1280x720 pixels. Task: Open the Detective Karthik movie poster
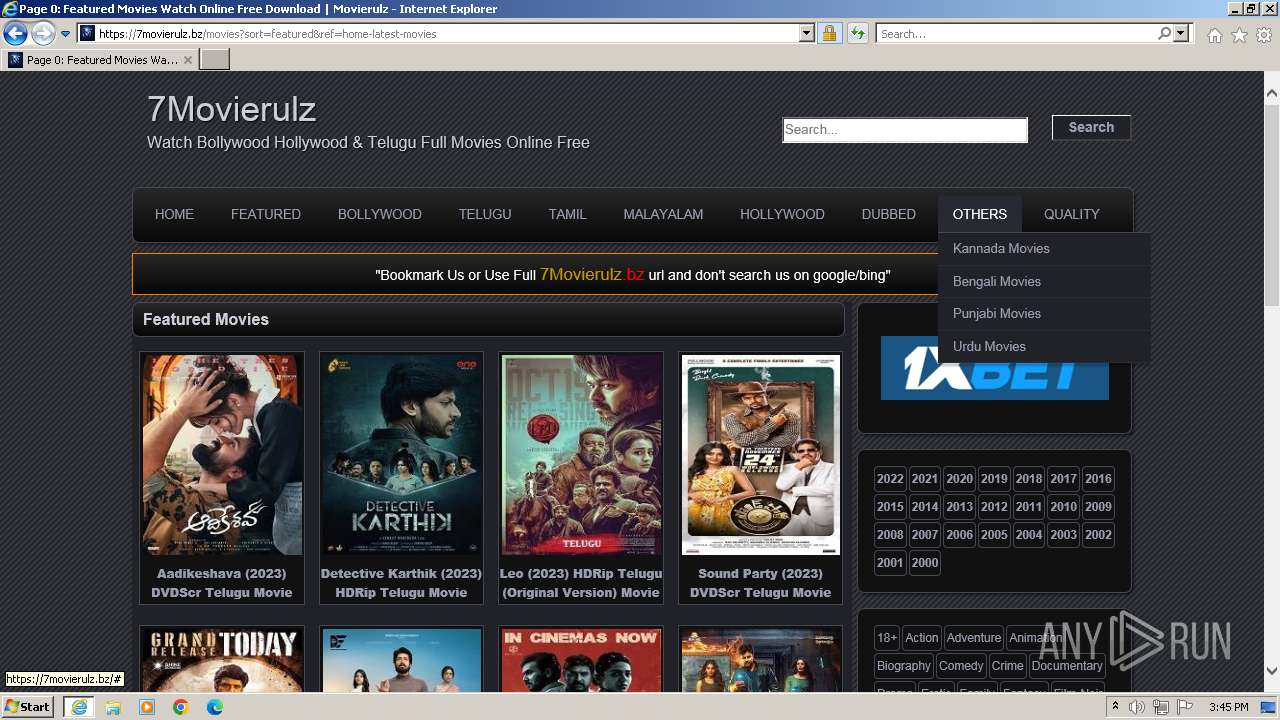(401, 454)
